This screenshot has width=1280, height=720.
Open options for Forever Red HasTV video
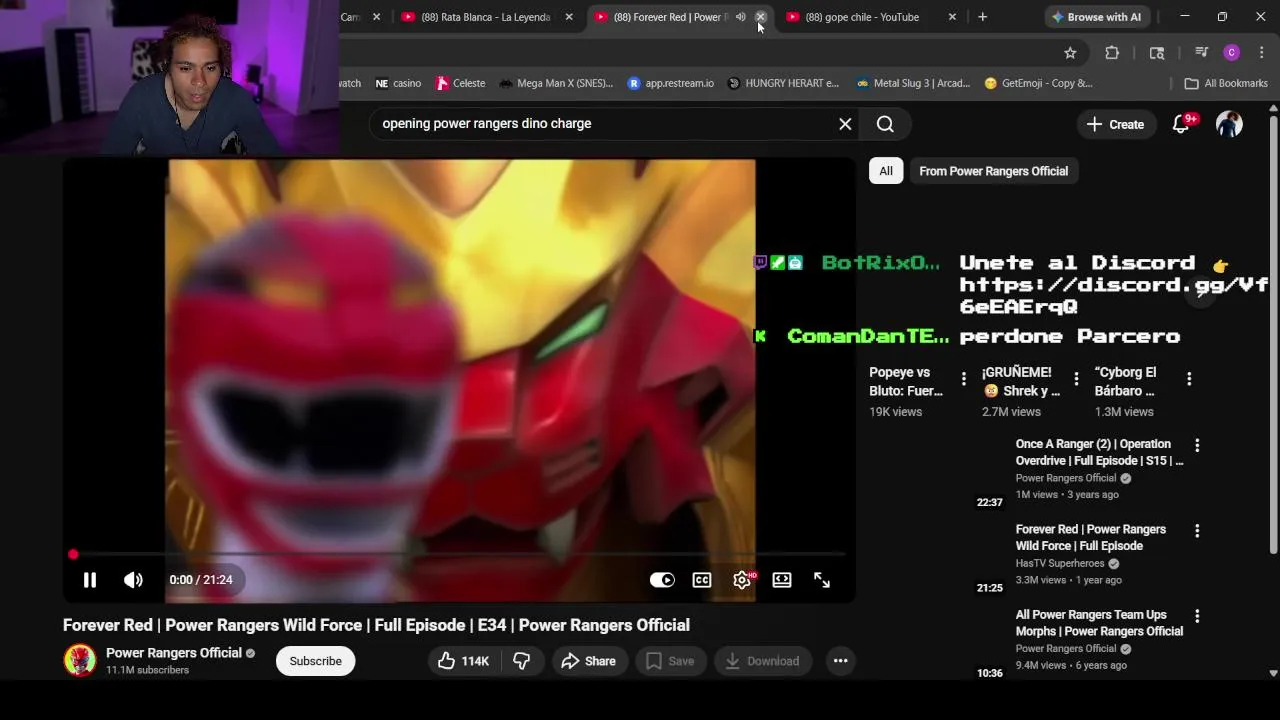[x=1197, y=531]
